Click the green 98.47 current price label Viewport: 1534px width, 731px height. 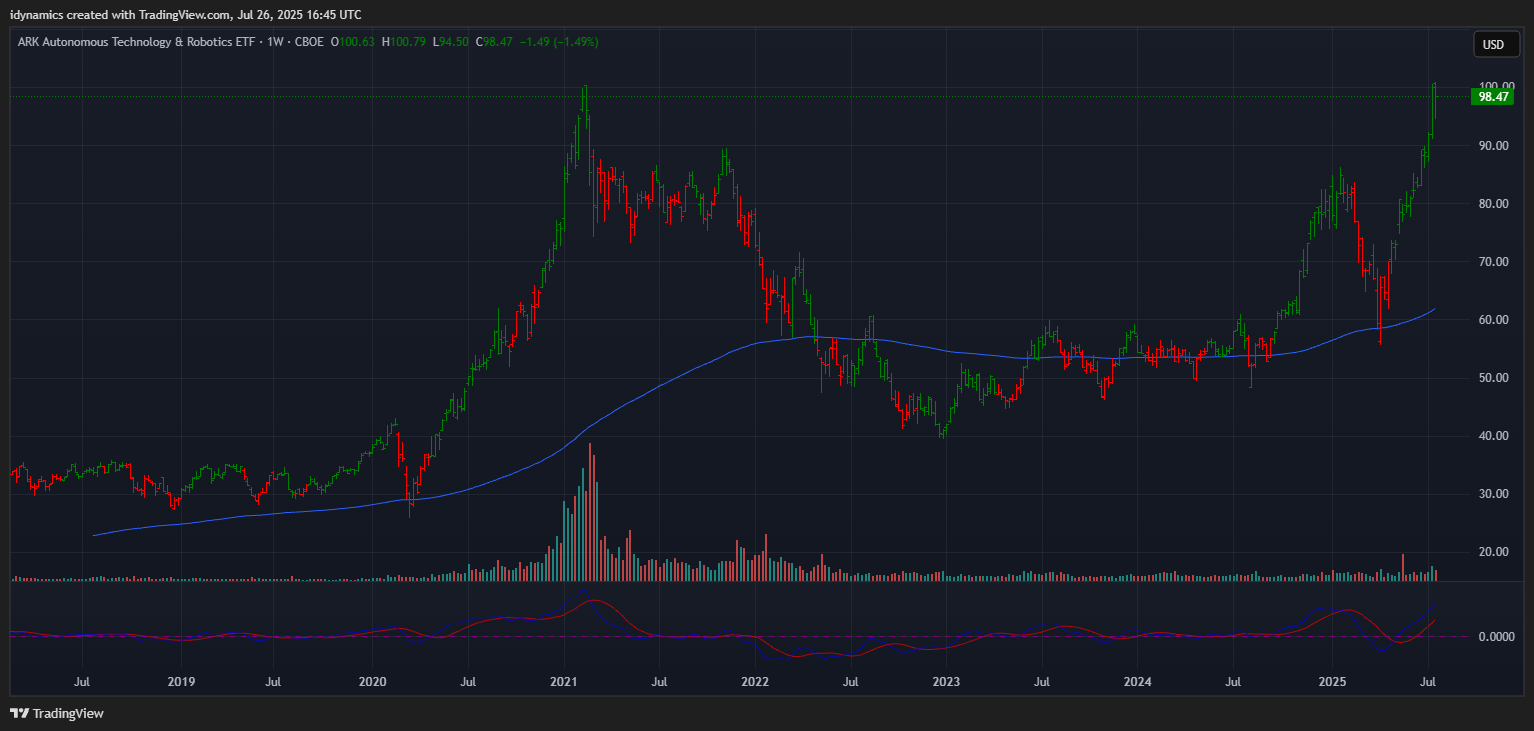tap(1493, 97)
